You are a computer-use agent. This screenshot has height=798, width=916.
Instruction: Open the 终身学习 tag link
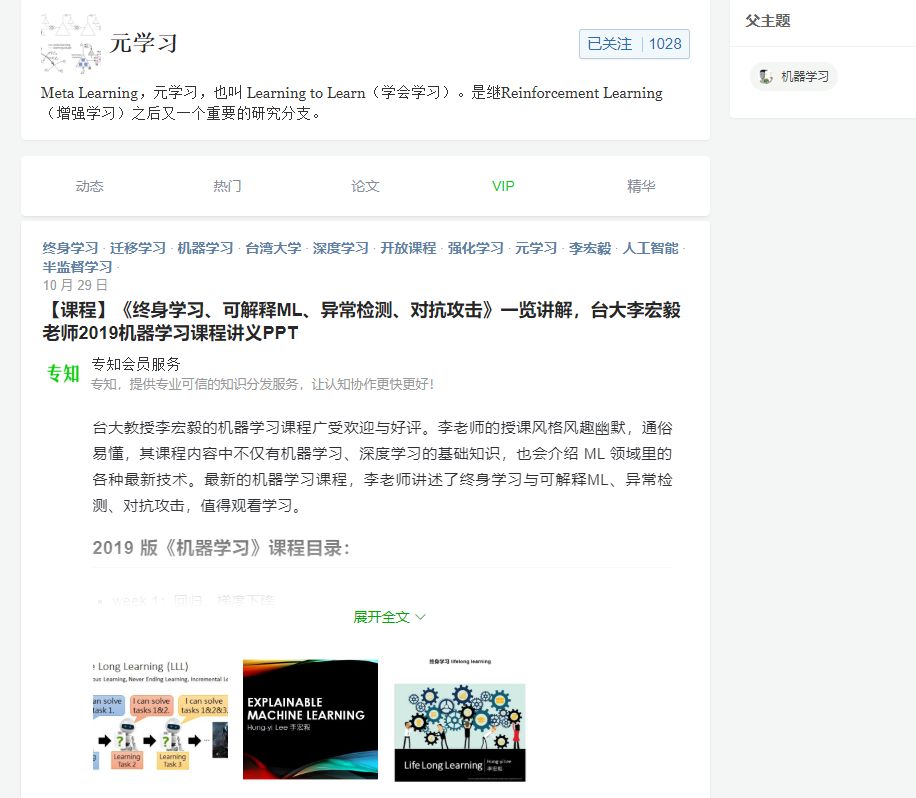(x=70, y=248)
